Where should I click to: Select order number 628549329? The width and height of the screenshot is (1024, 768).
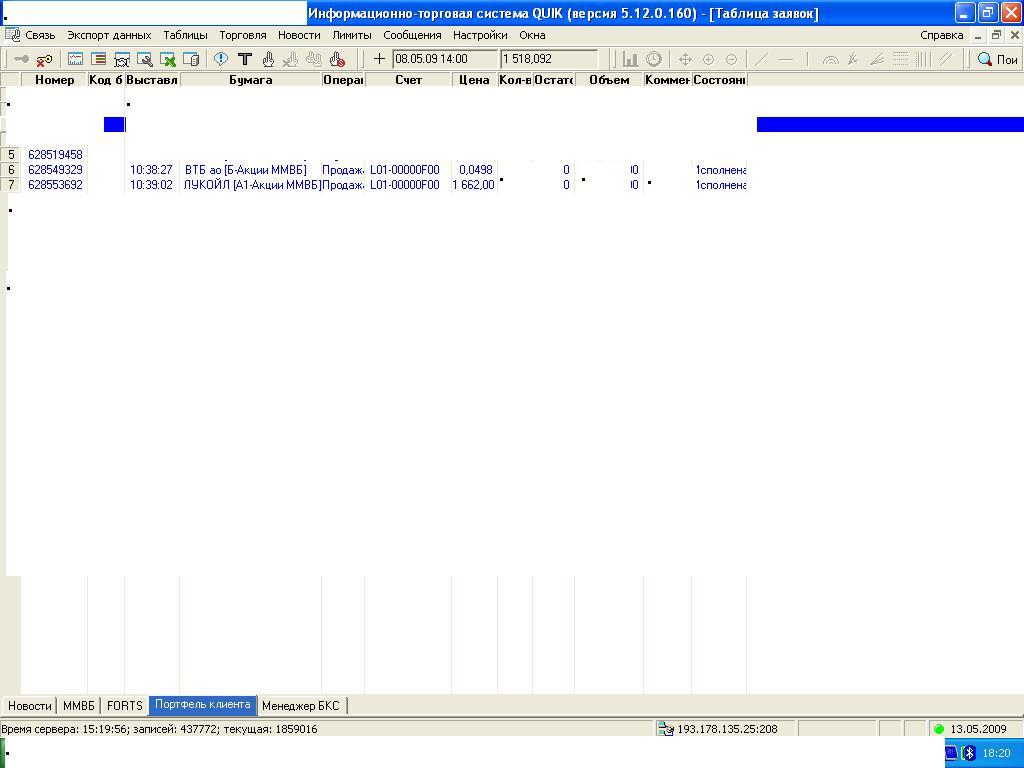point(55,170)
